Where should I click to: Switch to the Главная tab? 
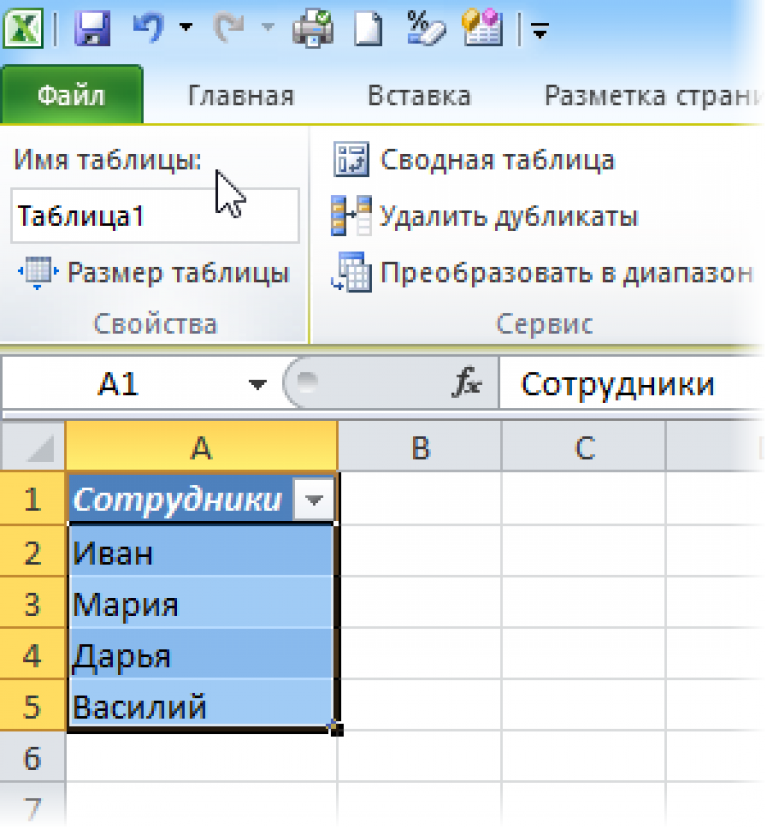pyautogui.click(x=241, y=96)
